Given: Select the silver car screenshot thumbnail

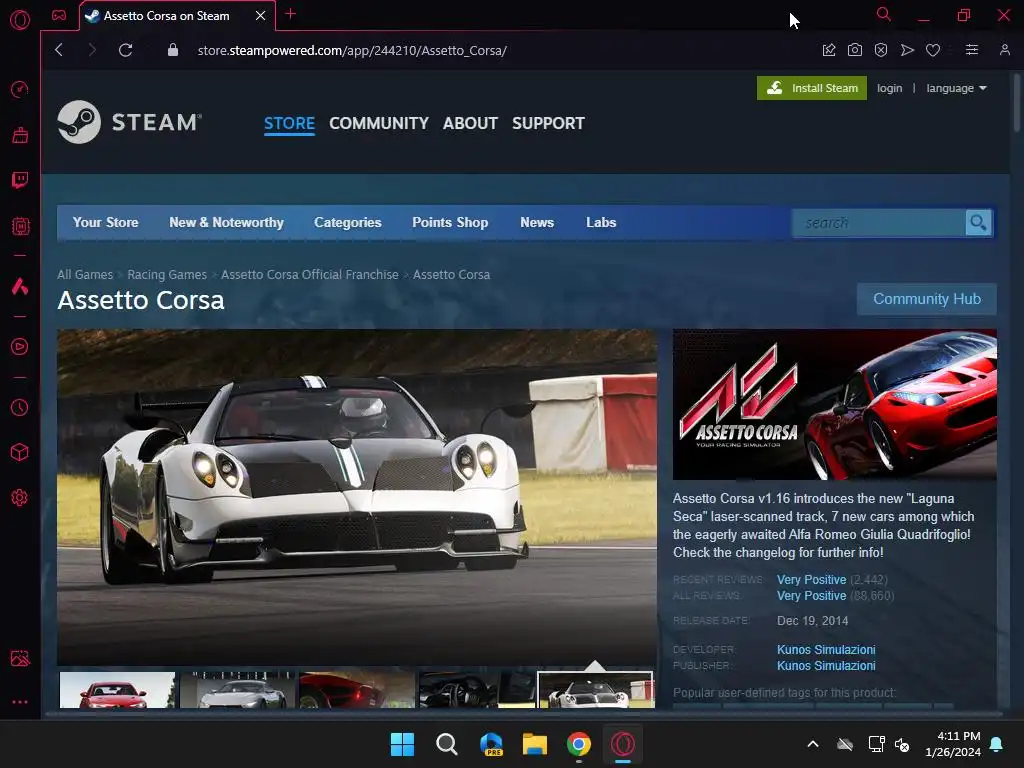Looking at the screenshot, I should (x=237, y=690).
